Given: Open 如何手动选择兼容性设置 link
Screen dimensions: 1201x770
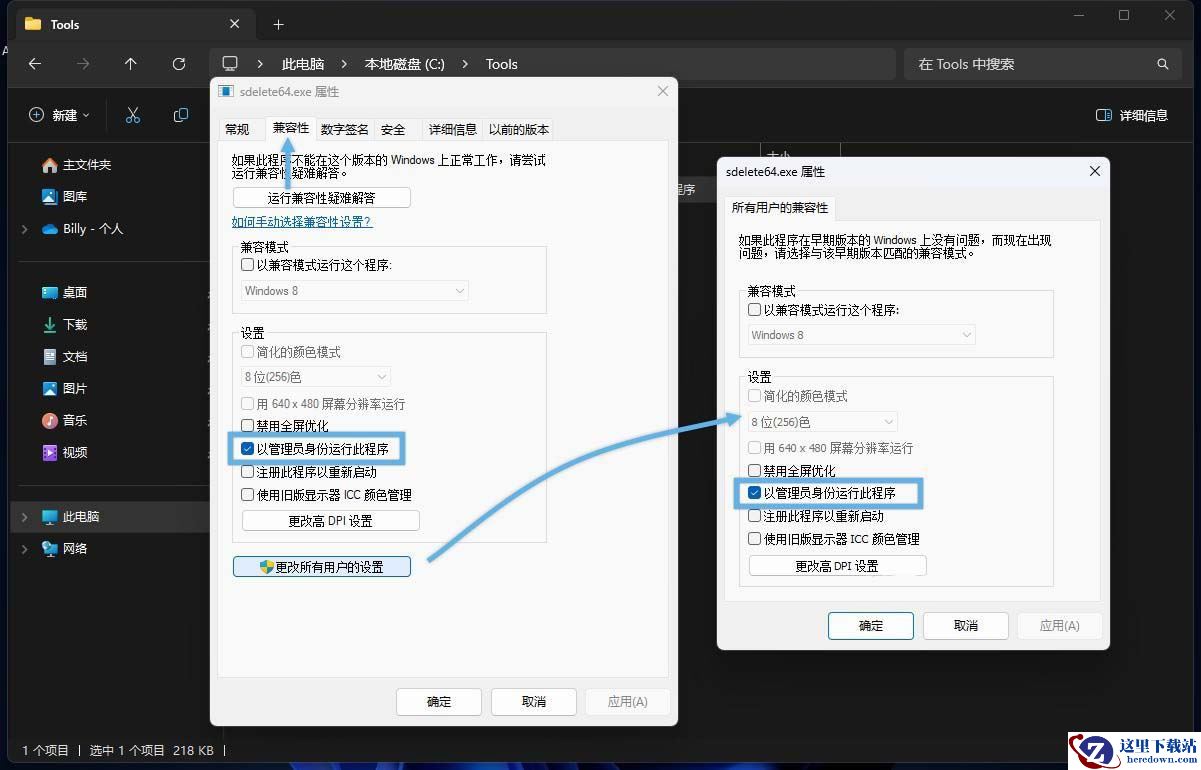Looking at the screenshot, I should (302, 222).
